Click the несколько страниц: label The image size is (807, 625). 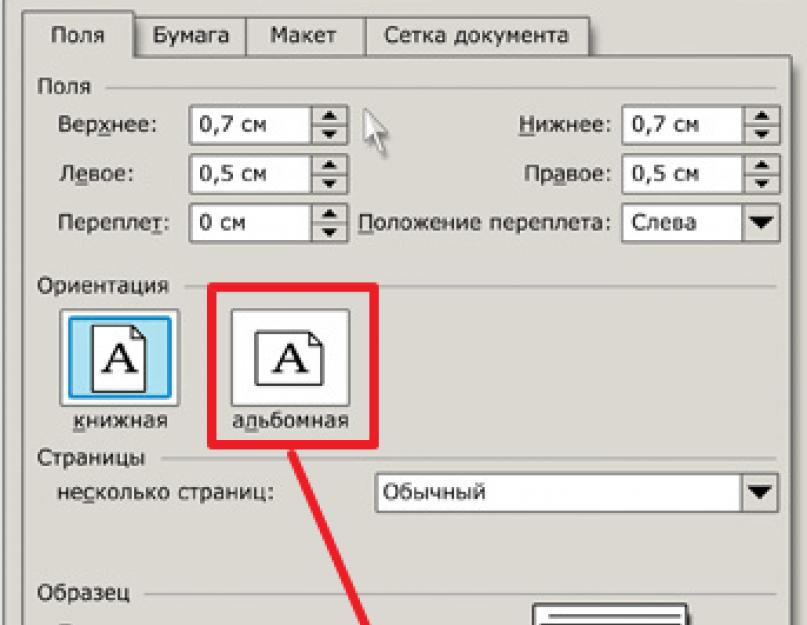pyautogui.click(x=165, y=493)
